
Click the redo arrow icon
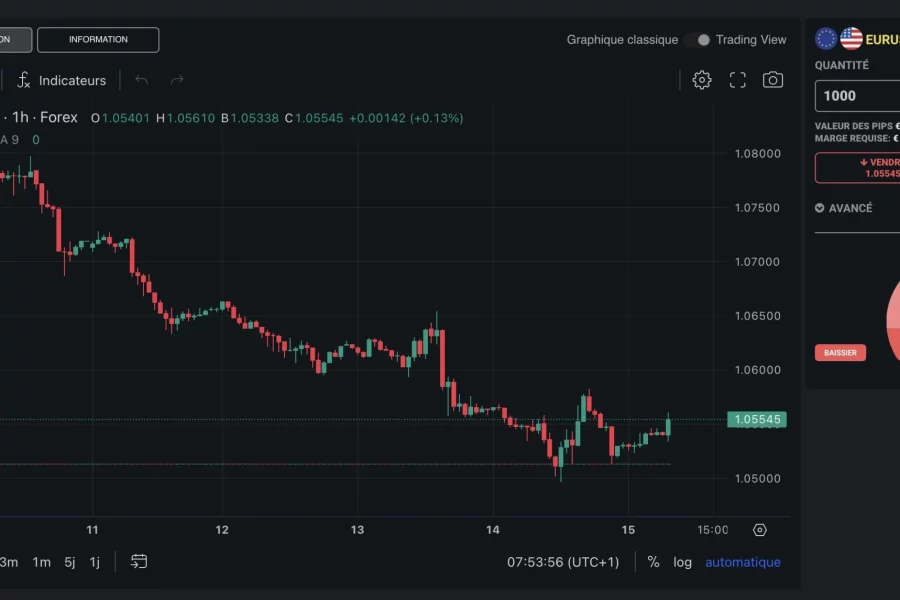click(x=177, y=80)
